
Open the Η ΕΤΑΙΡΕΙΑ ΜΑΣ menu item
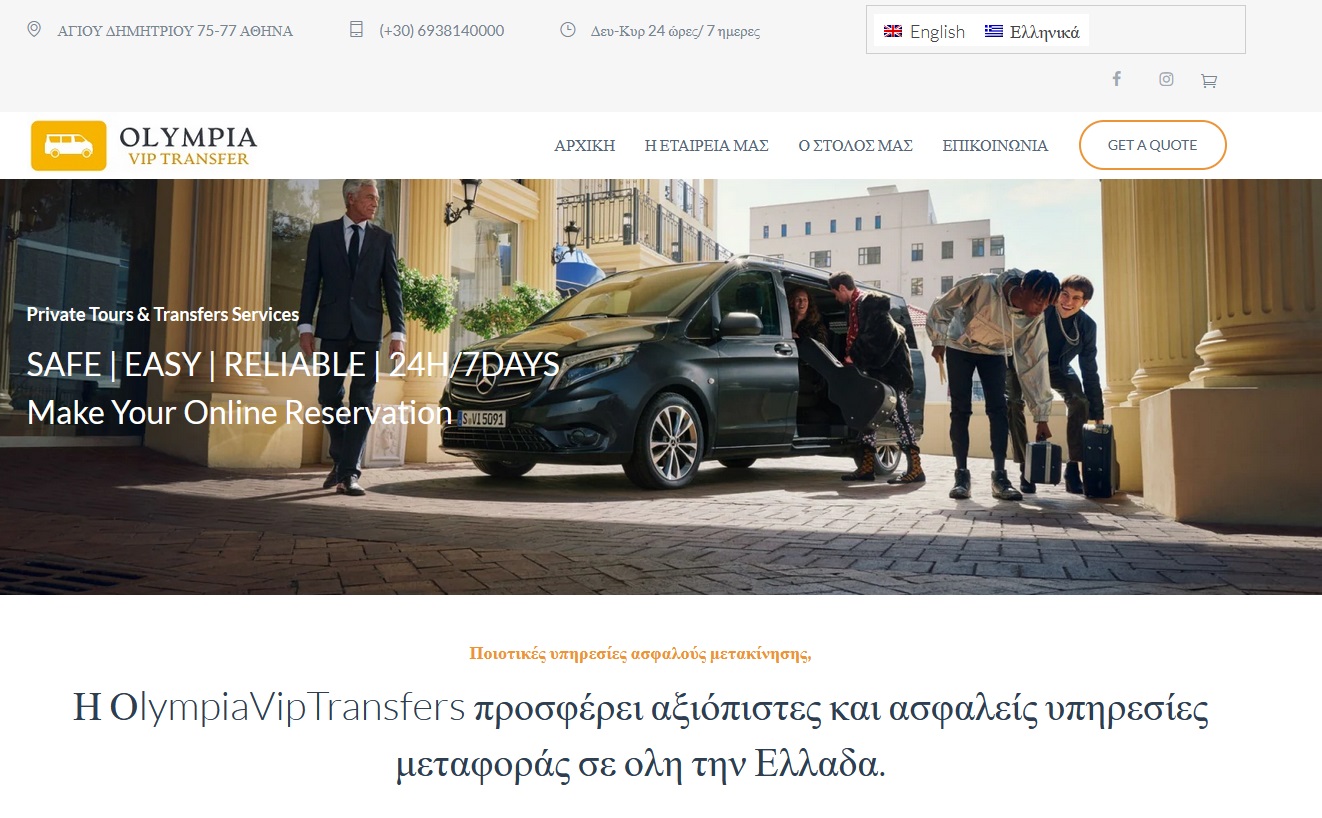click(x=707, y=145)
